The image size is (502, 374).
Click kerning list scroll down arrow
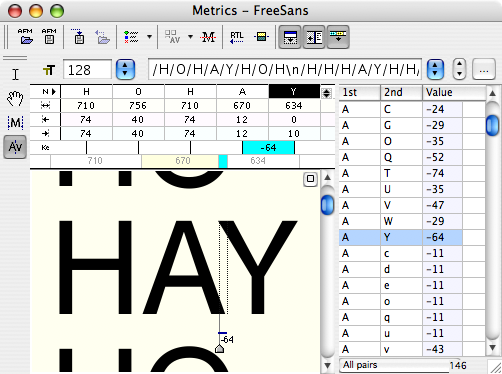tap(492, 348)
